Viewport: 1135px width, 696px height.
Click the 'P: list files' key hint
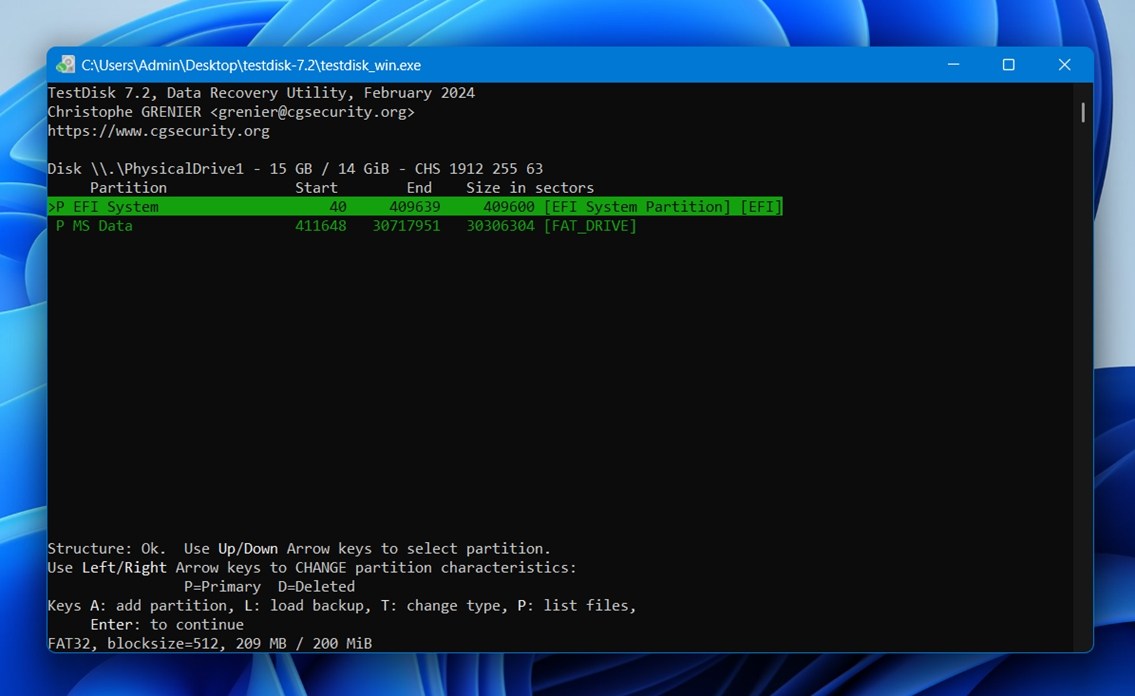coord(573,606)
